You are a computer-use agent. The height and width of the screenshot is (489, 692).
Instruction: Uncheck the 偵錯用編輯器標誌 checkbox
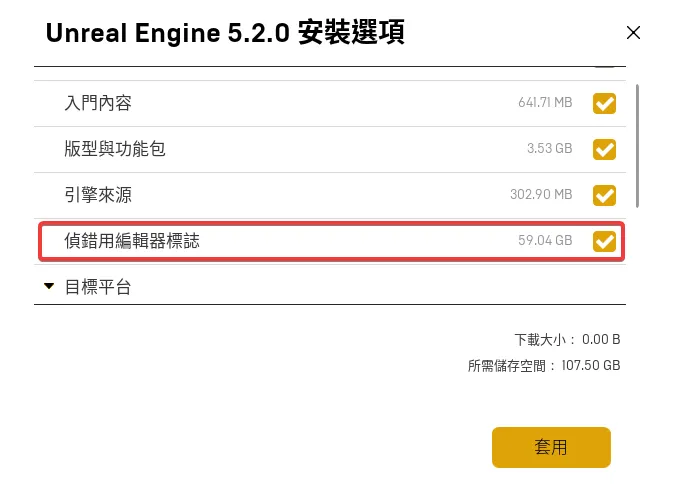604,241
